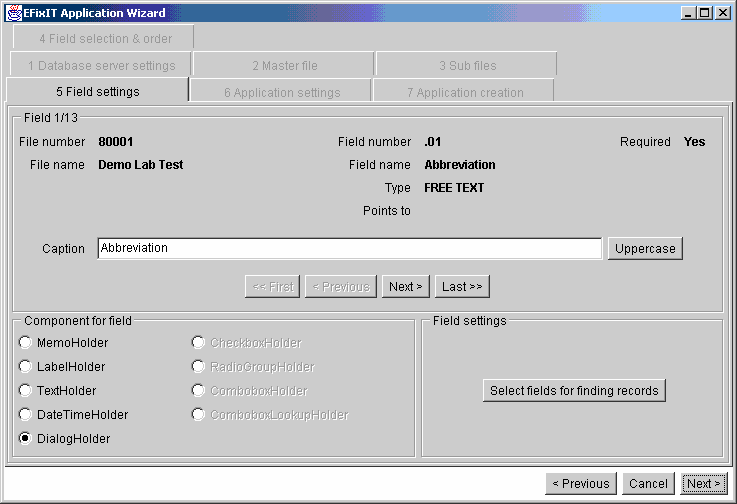Screen dimensions: 737x504
Task: Select the 4 Field selection & order tab
Action: click(105, 39)
